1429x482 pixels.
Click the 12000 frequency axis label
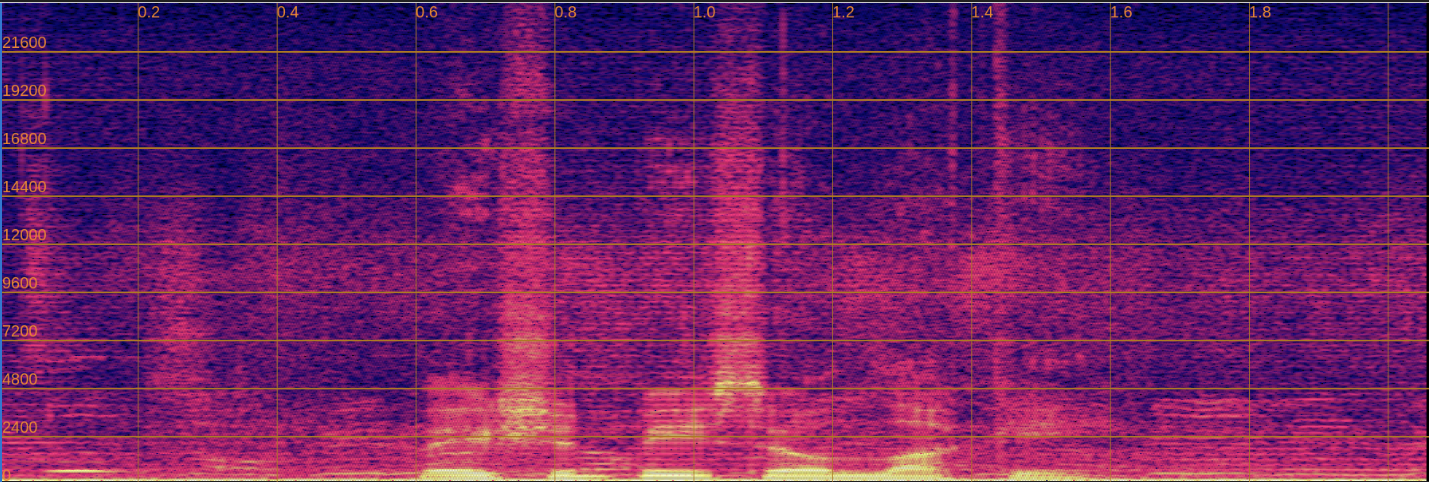point(25,235)
